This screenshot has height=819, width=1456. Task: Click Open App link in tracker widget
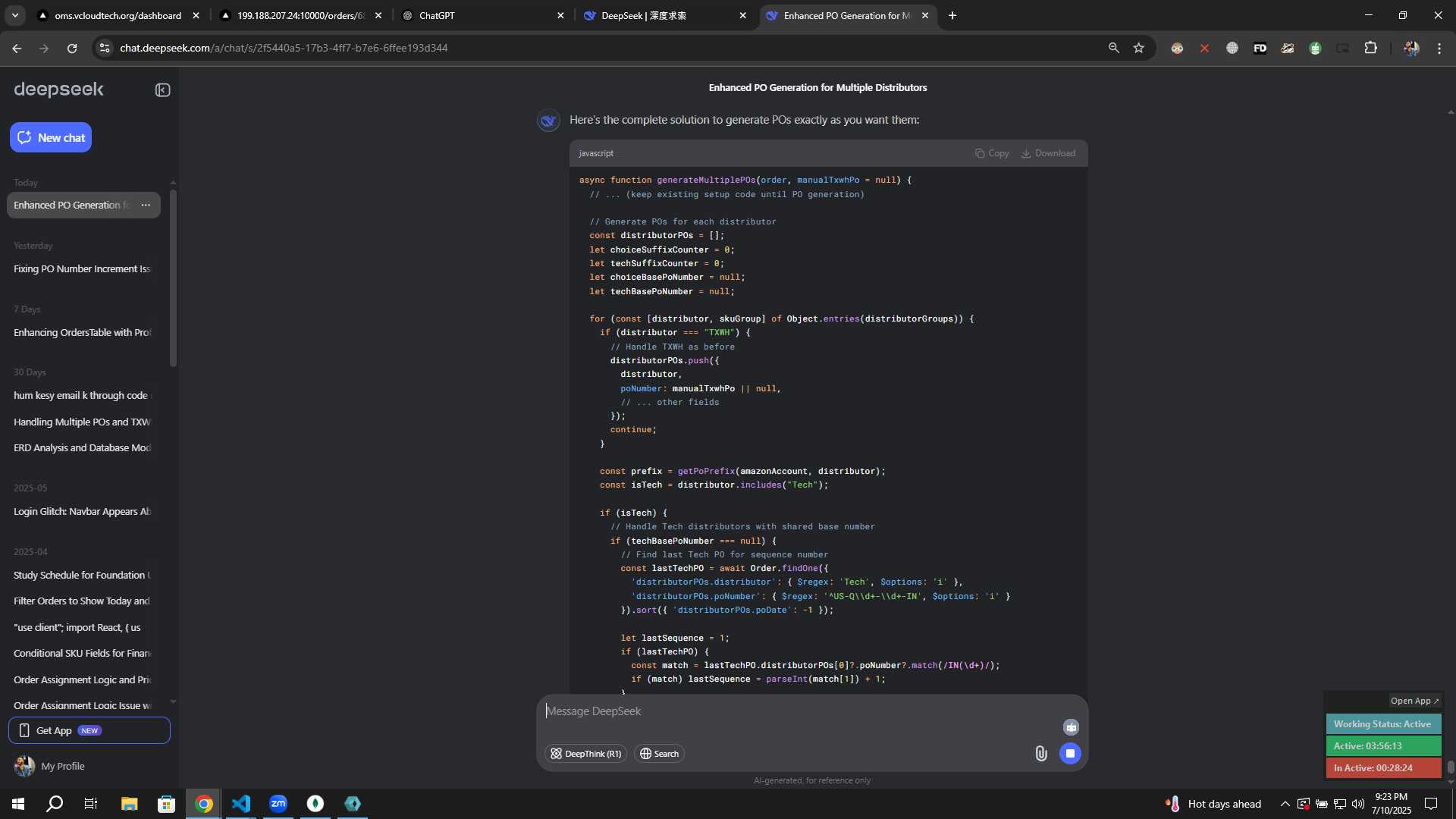pyautogui.click(x=1414, y=701)
